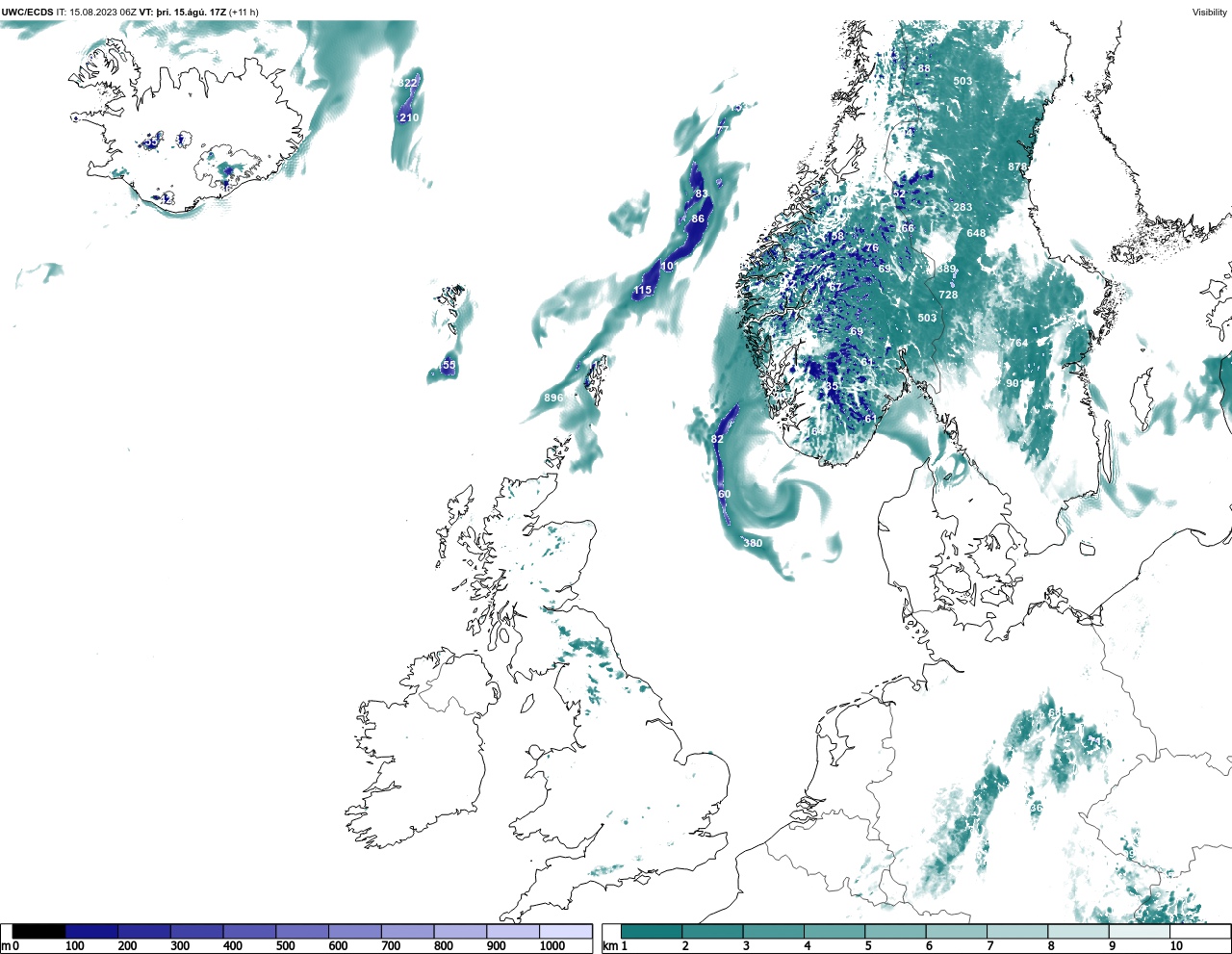This screenshot has height=954, width=1232.
Task: Click the 'km' unit label of right legend
Action: (610, 946)
